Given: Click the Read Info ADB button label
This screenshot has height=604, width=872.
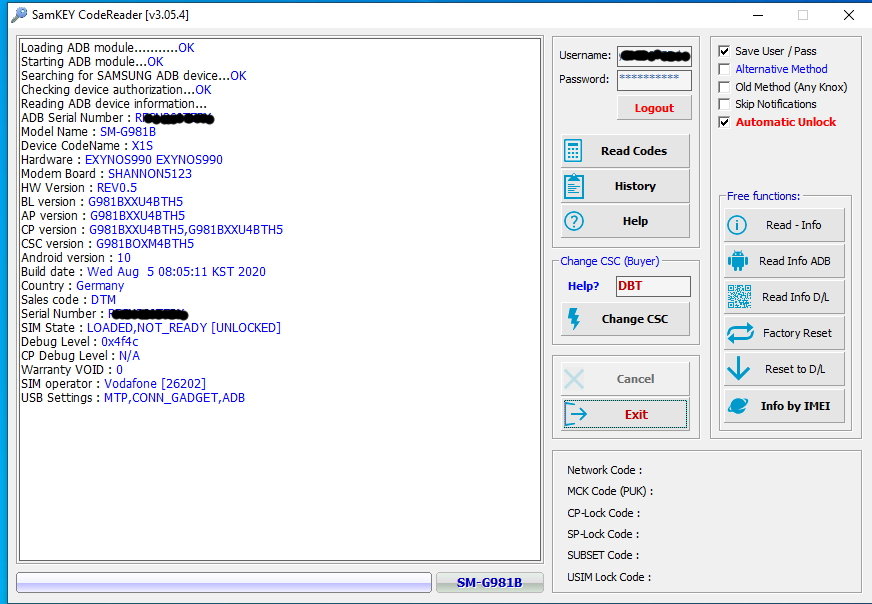Looking at the screenshot, I should click(795, 261).
